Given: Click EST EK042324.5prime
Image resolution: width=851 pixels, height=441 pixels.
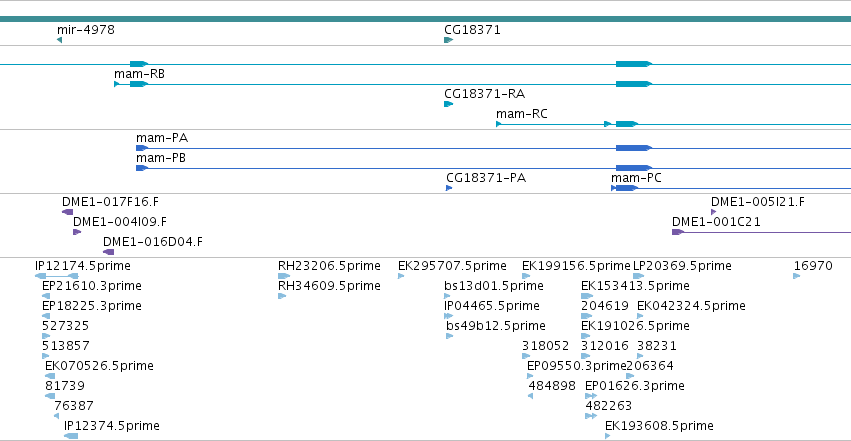Looking at the screenshot, I should (x=691, y=306).
